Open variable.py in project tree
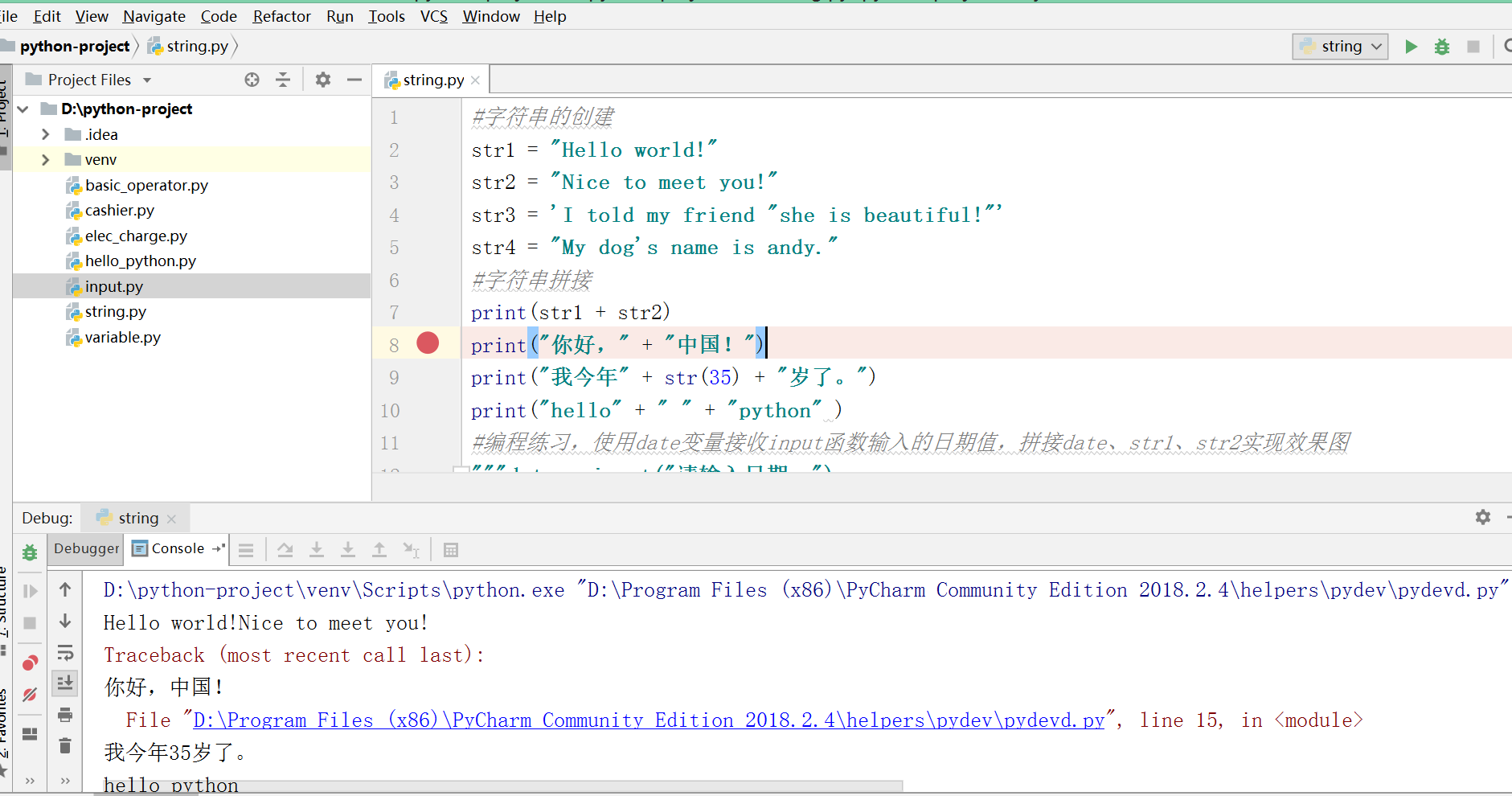 (122, 338)
